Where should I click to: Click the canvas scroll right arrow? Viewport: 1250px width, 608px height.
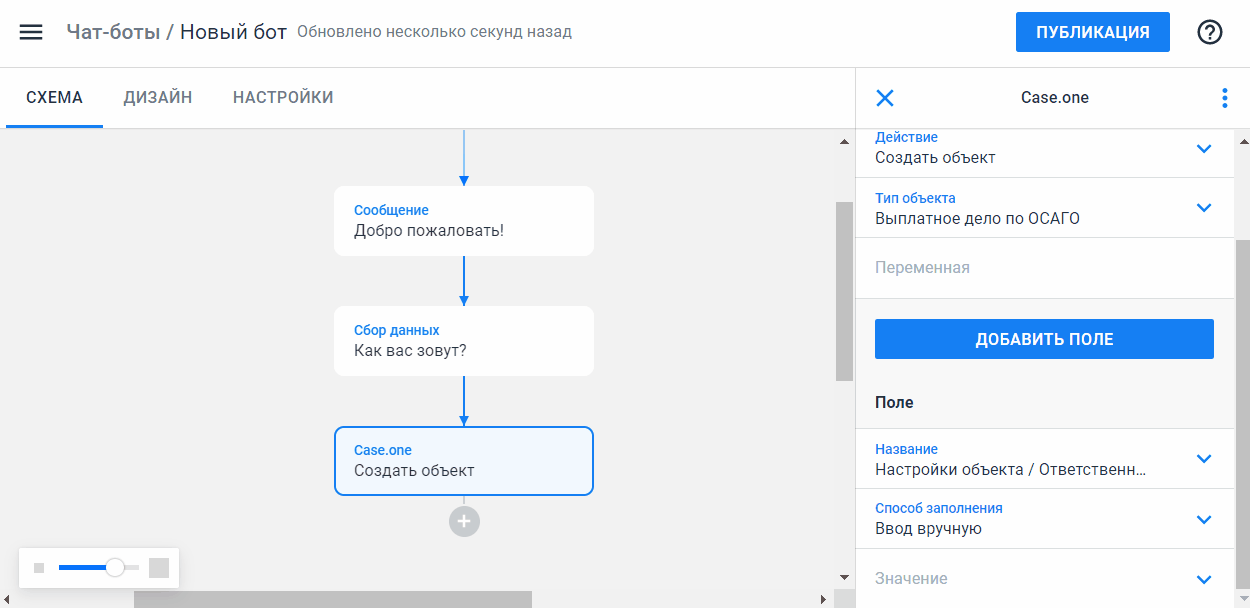point(823,600)
